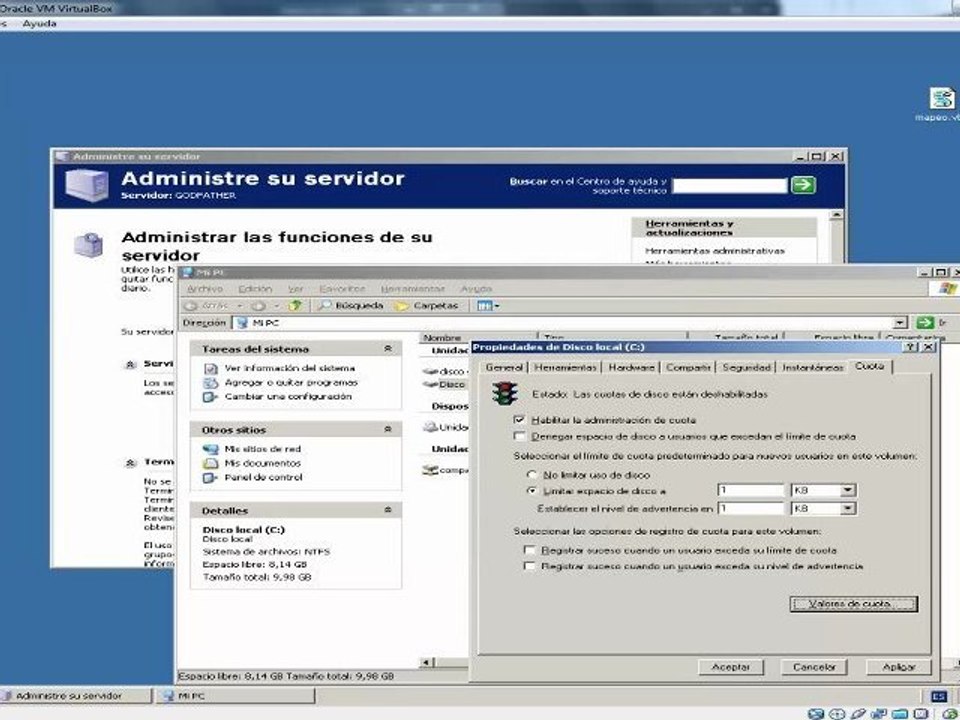Click the disk limit value input field
Image resolution: width=960 pixels, height=720 pixels.
(x=751, y=490)
